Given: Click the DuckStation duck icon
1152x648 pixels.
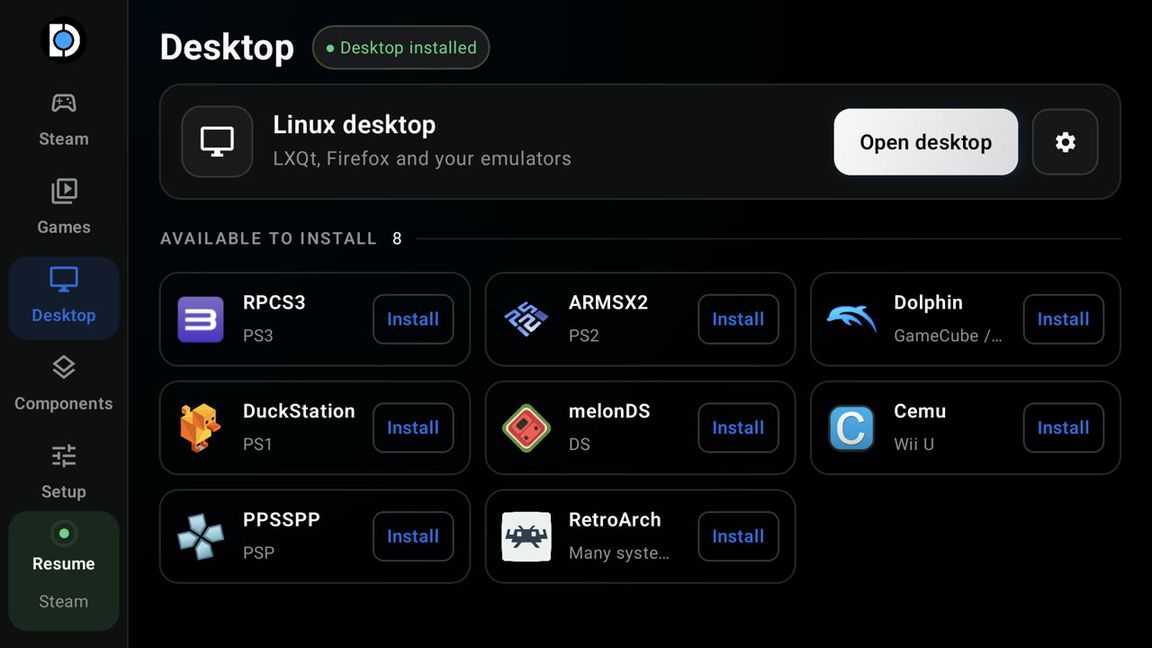Looking at the screenshot, I should point(200,428).
